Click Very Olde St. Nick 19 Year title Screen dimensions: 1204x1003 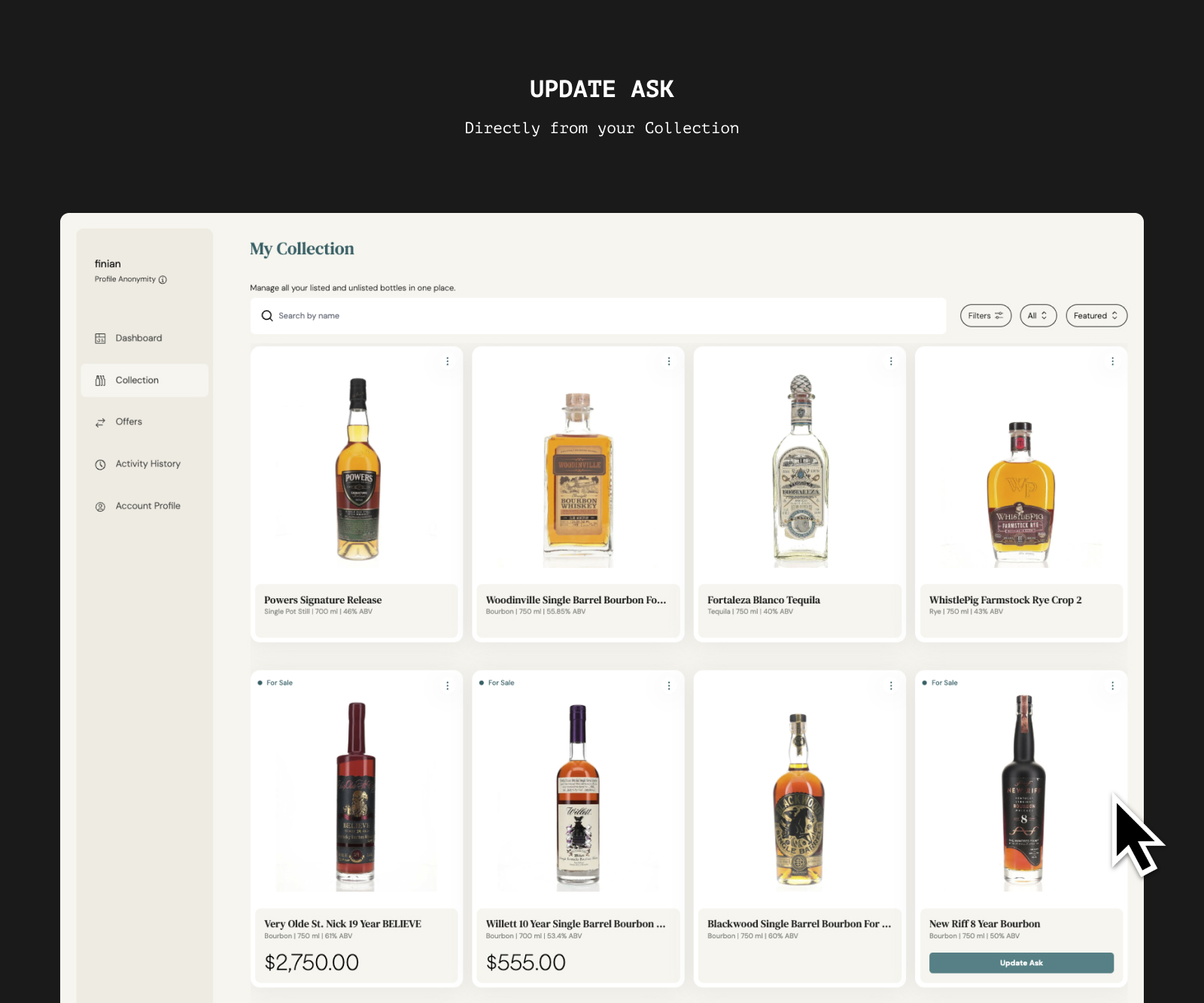pos(342,924)
